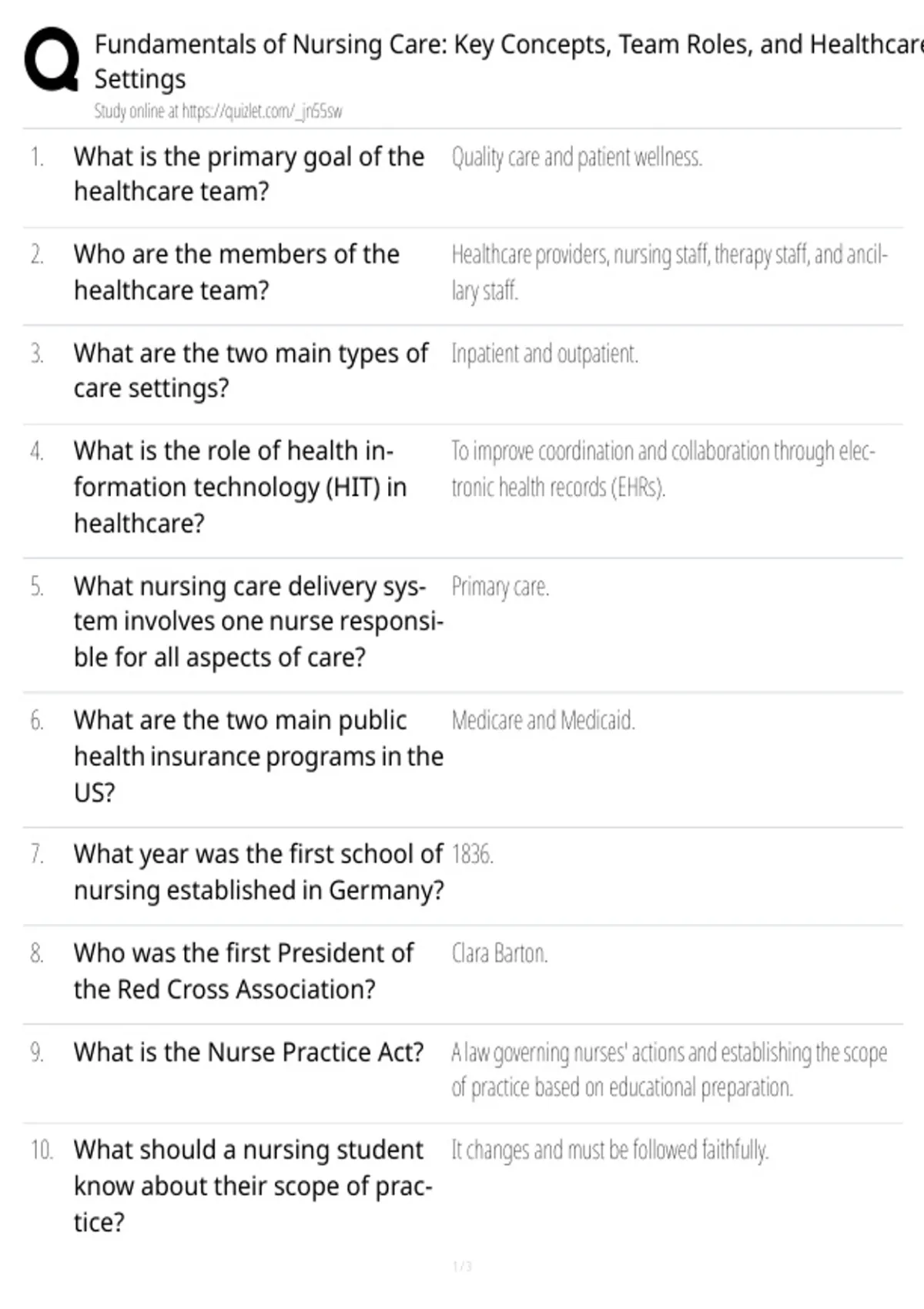Select question 10 about scope of practice

253,1186
